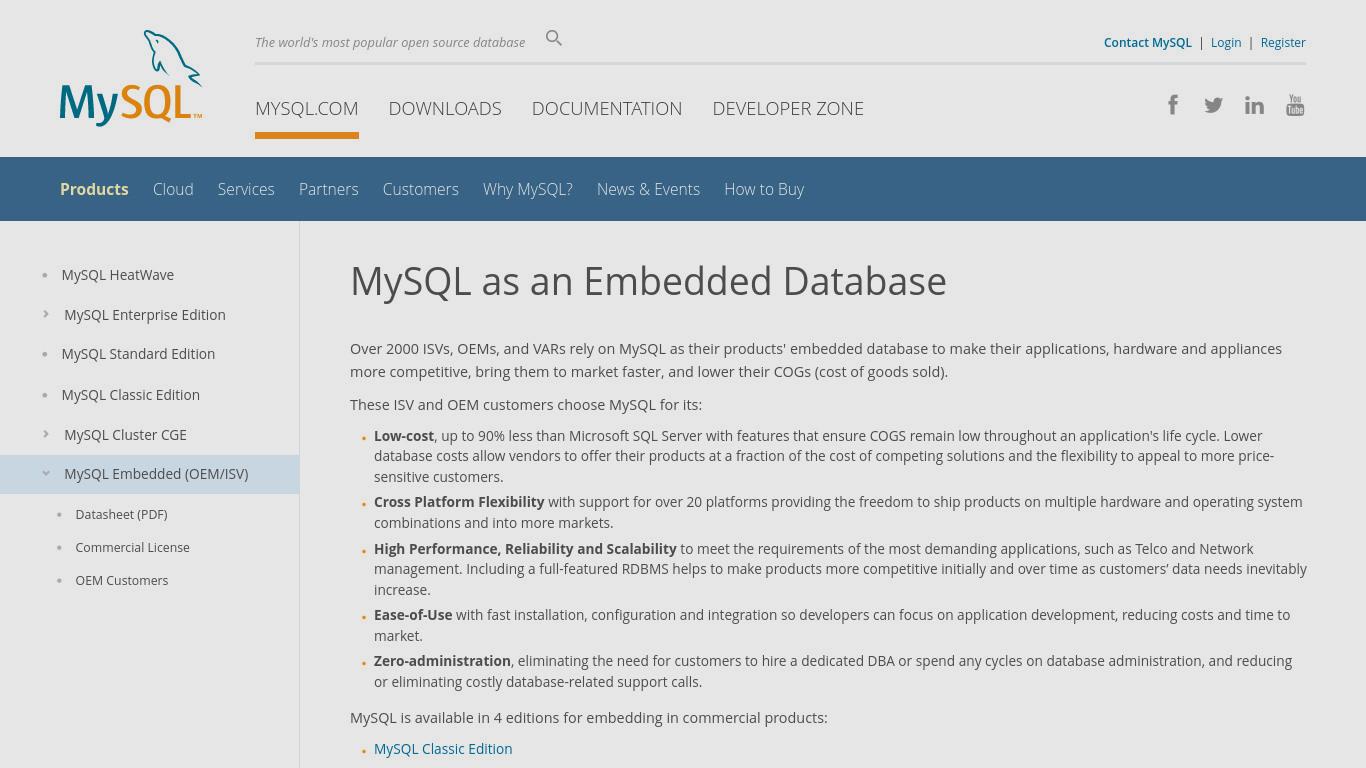The image size is (1366, 768).
Task: Click the bold text Zero-administration
Action: click(442, 661)
